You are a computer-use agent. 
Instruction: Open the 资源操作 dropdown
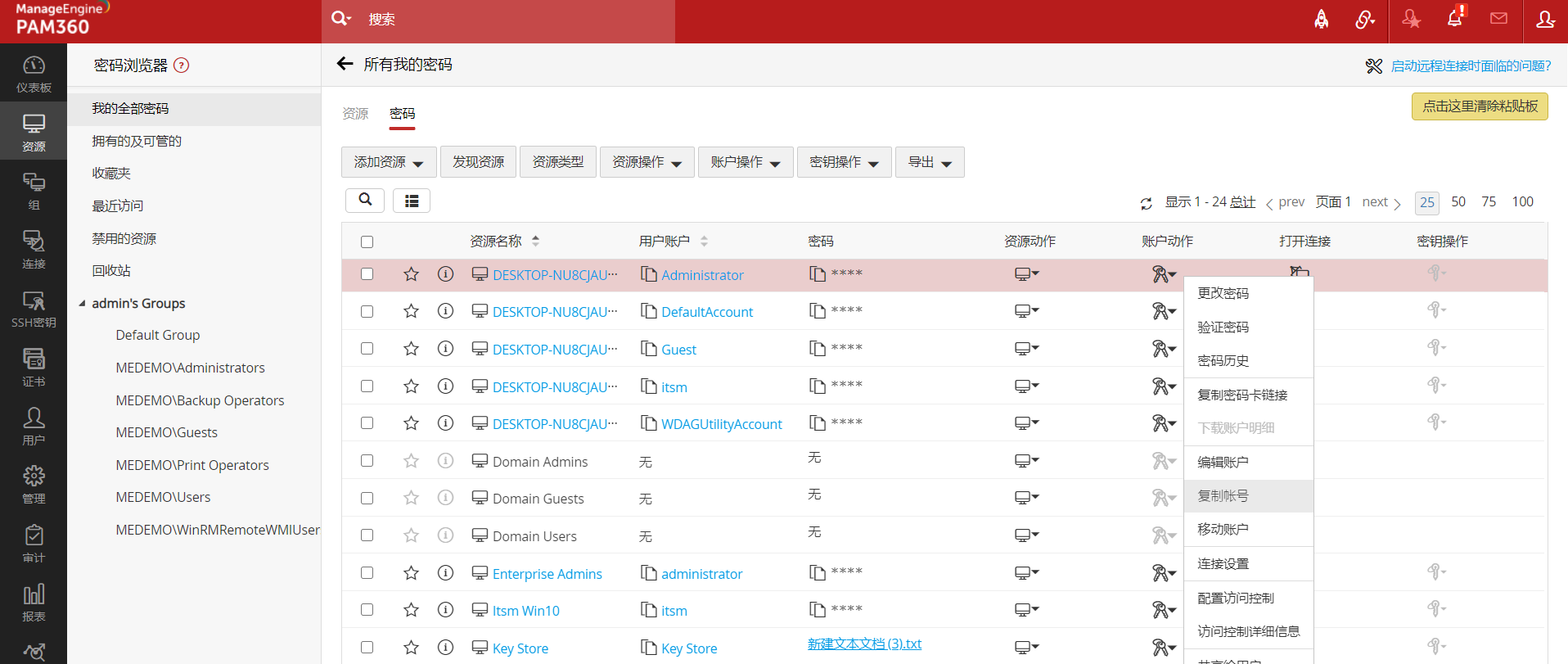[x=647, y=162]
